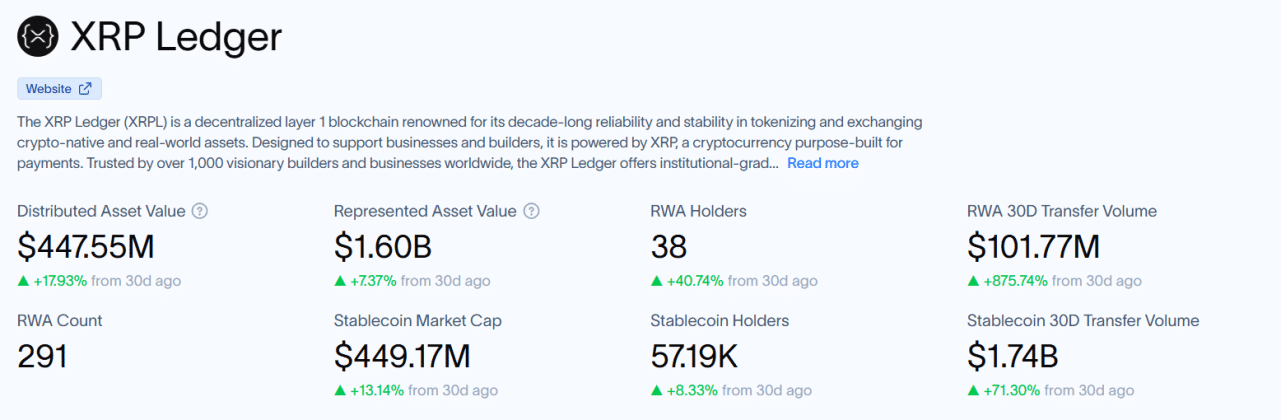Click the XRP Ledger logo icon
Screen dimensions: 1281x420
pos(38,37)
